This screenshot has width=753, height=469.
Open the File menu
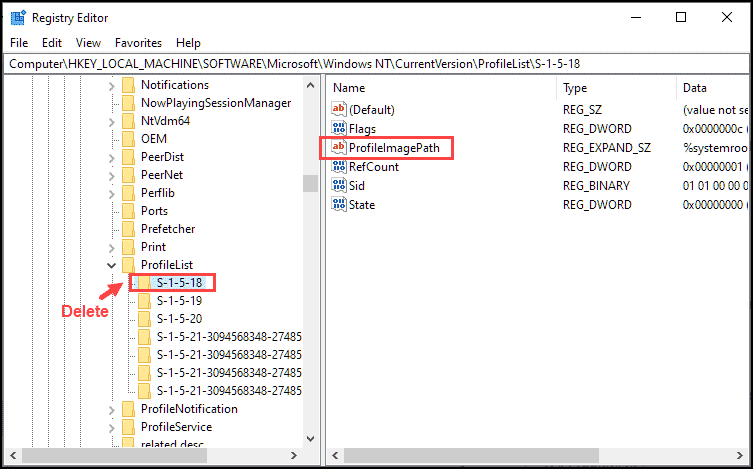[x=19, y=43]
